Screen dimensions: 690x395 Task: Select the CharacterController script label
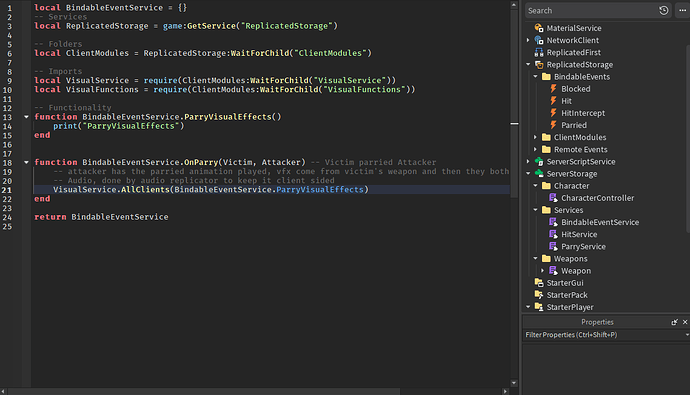click(x=598, y=198)
